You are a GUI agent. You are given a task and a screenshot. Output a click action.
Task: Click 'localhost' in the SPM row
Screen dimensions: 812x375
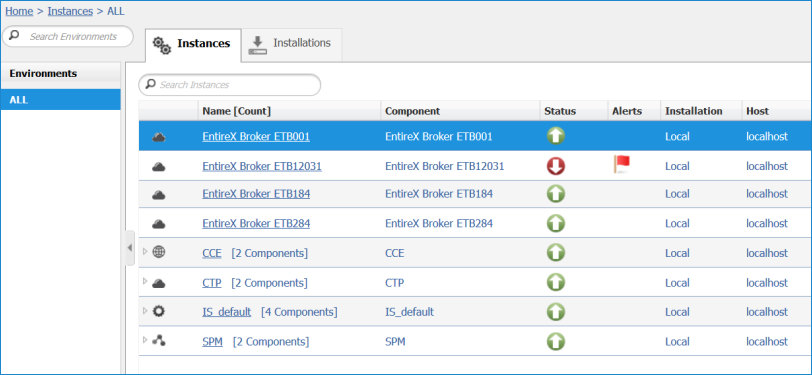[x=766, y=342]
